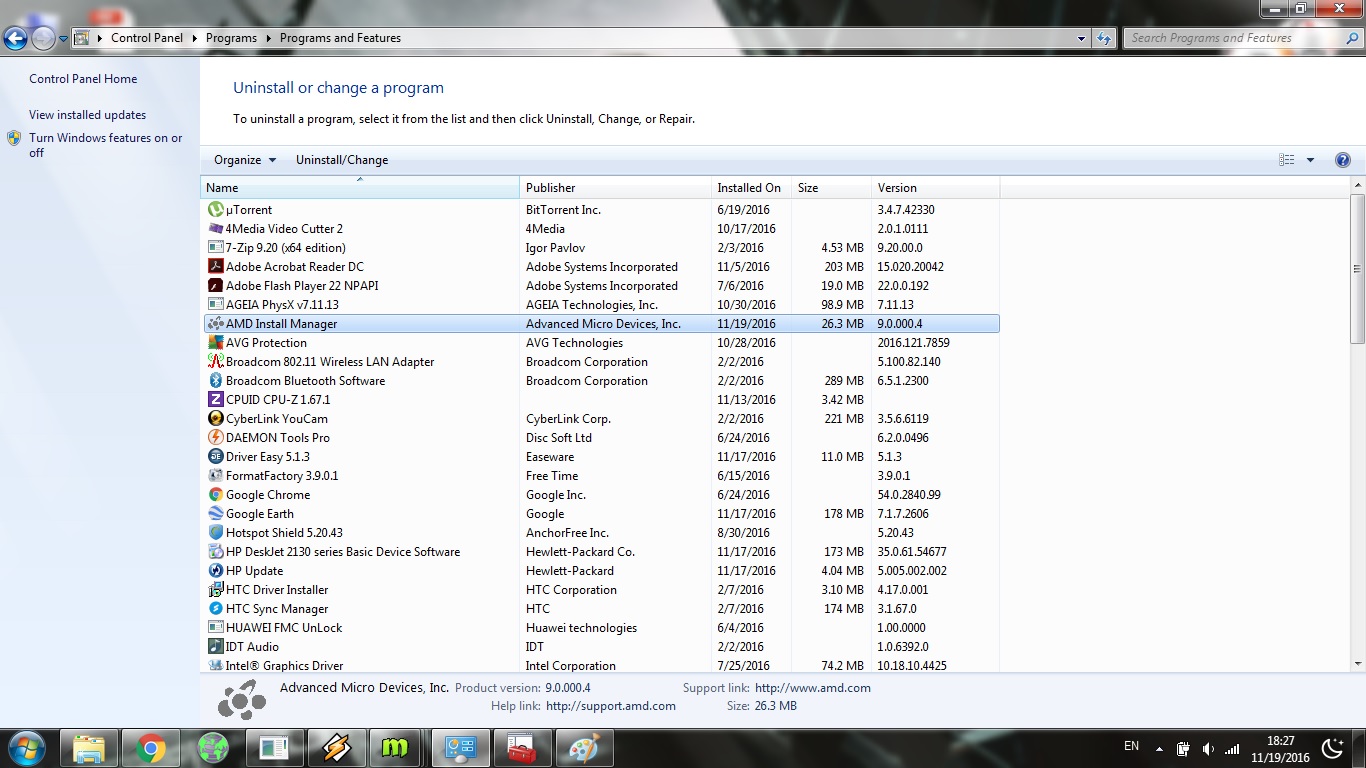Open Turn Windows features on or off
The image size is (1366, 768).
tap(105, 145)
